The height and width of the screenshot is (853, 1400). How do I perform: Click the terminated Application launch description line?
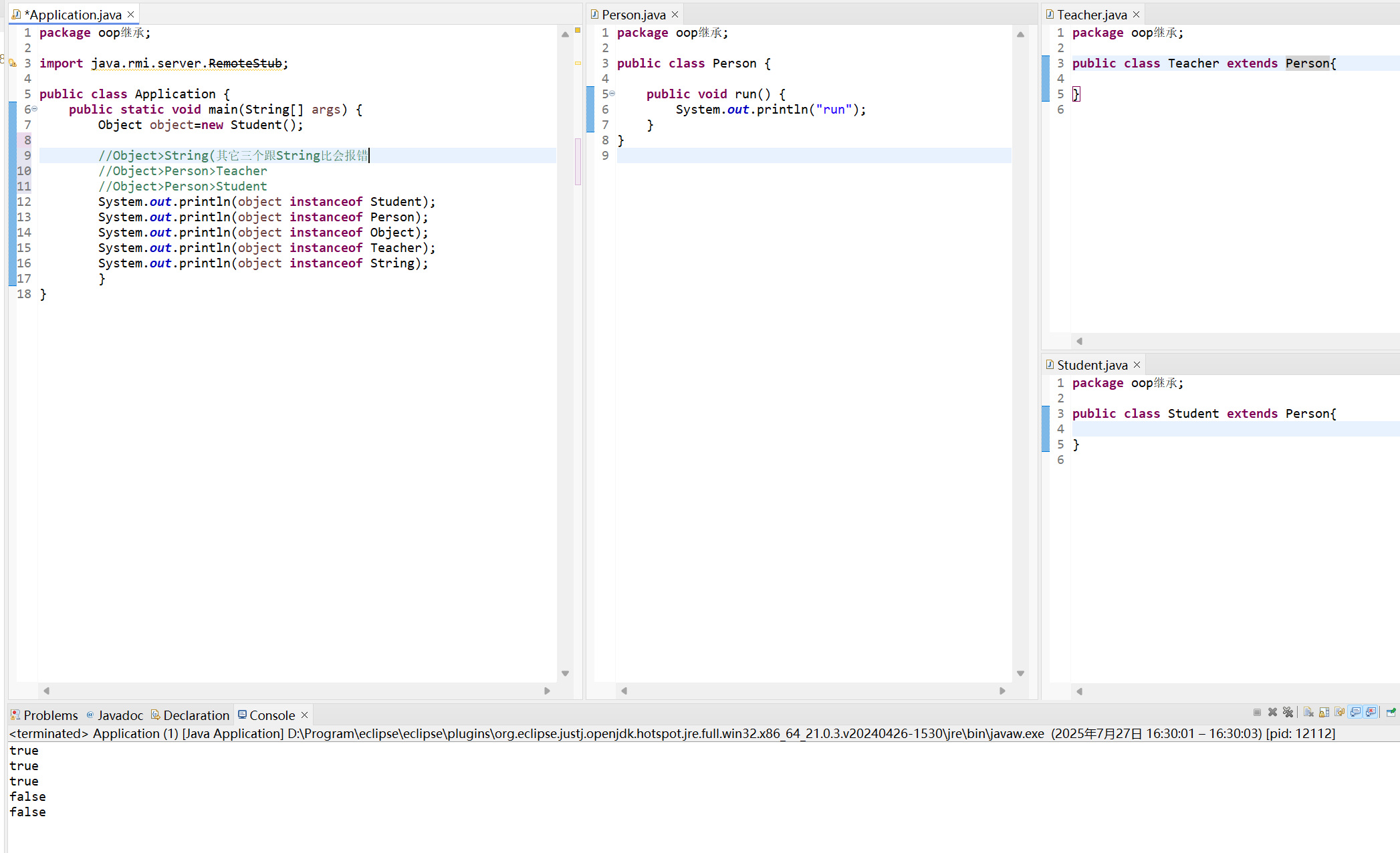point(672,733)
